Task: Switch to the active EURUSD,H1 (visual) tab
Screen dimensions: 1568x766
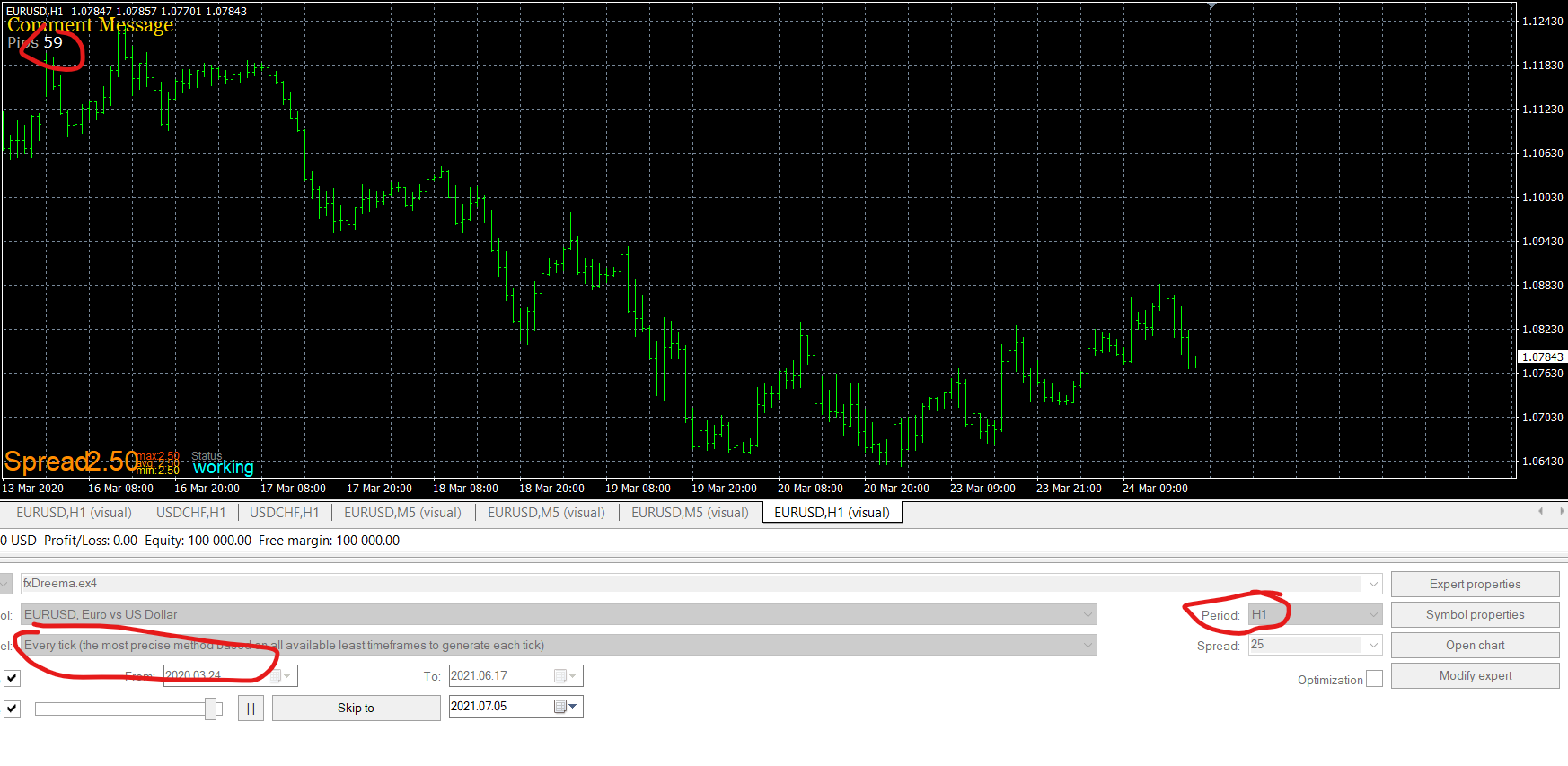Action: coord(832,513)
